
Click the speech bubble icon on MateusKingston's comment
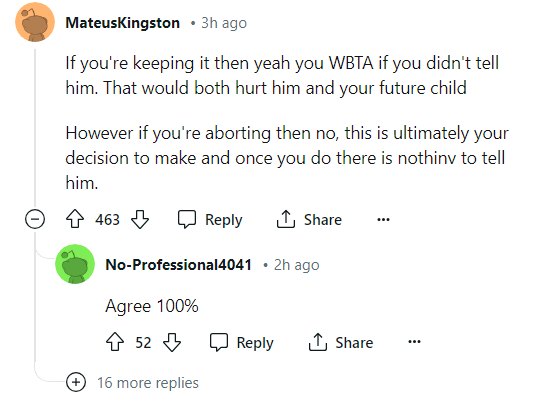coord(187,219)
